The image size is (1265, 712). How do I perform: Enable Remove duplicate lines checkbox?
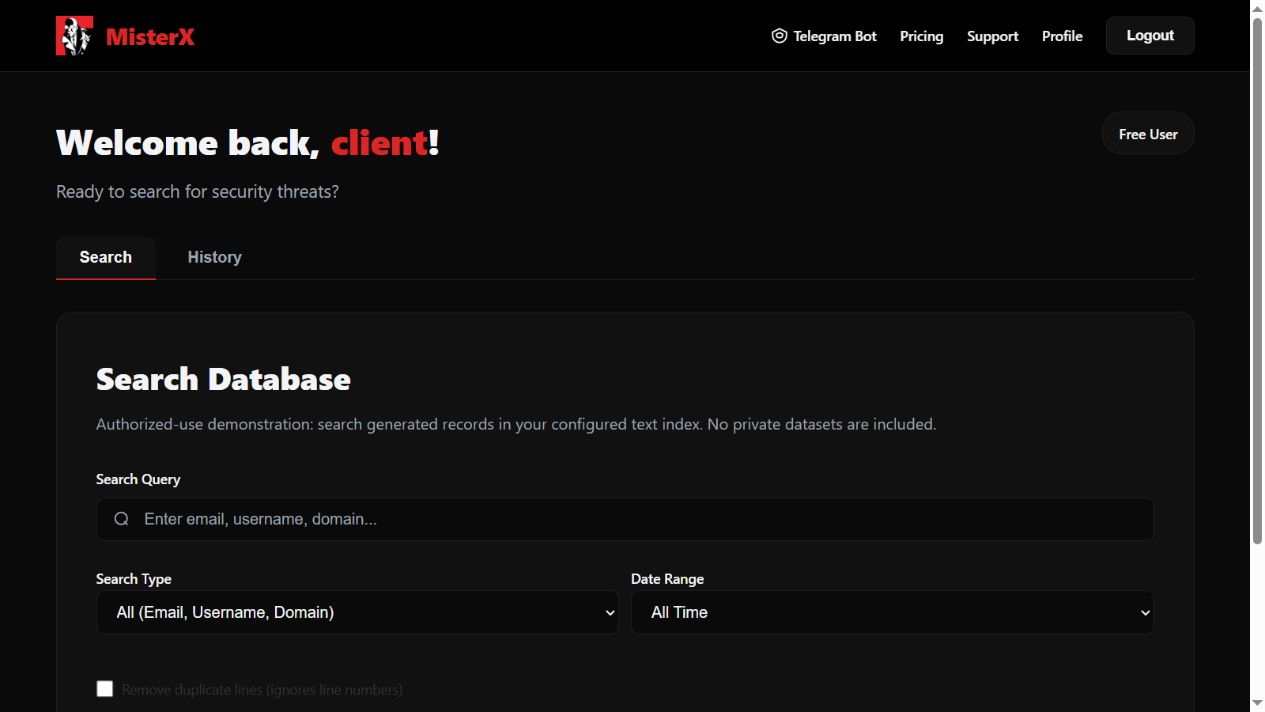click(105, 689)
